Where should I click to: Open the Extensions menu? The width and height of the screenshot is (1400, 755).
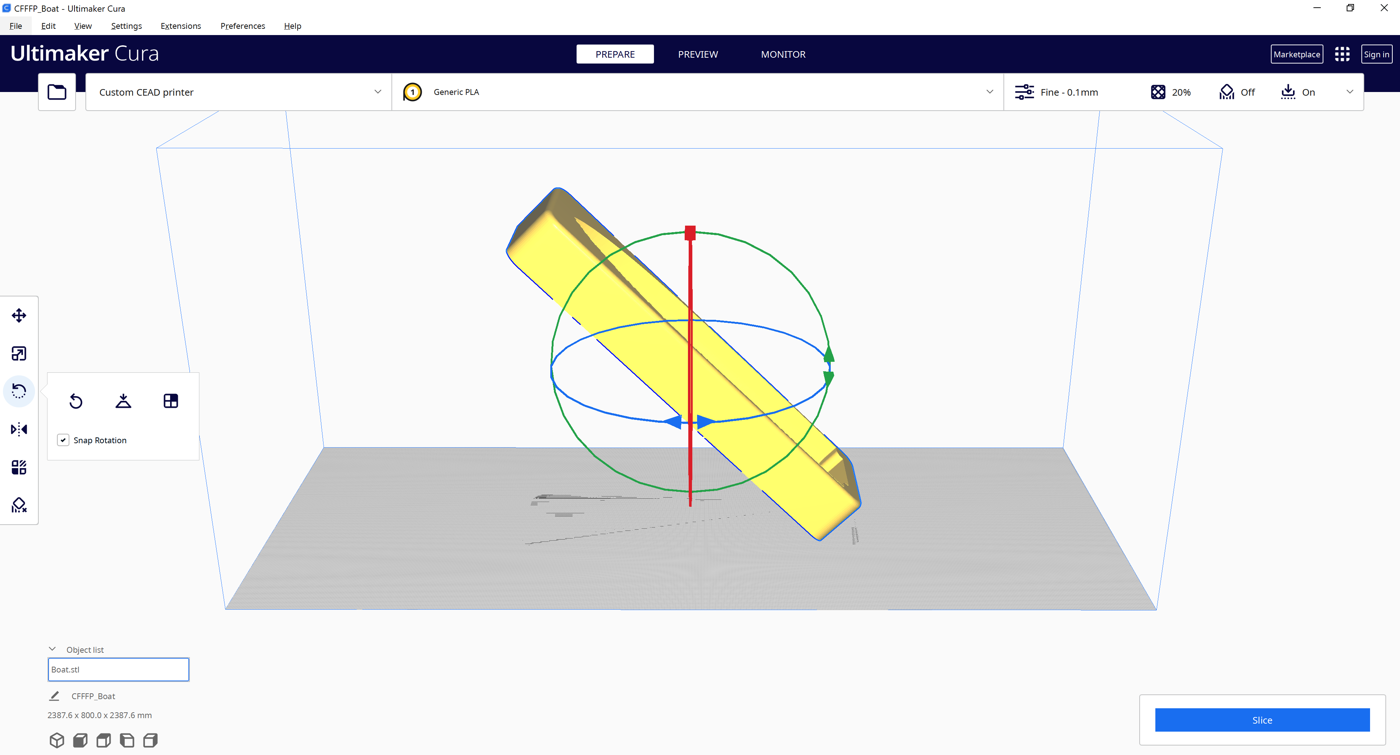[180, 26]
